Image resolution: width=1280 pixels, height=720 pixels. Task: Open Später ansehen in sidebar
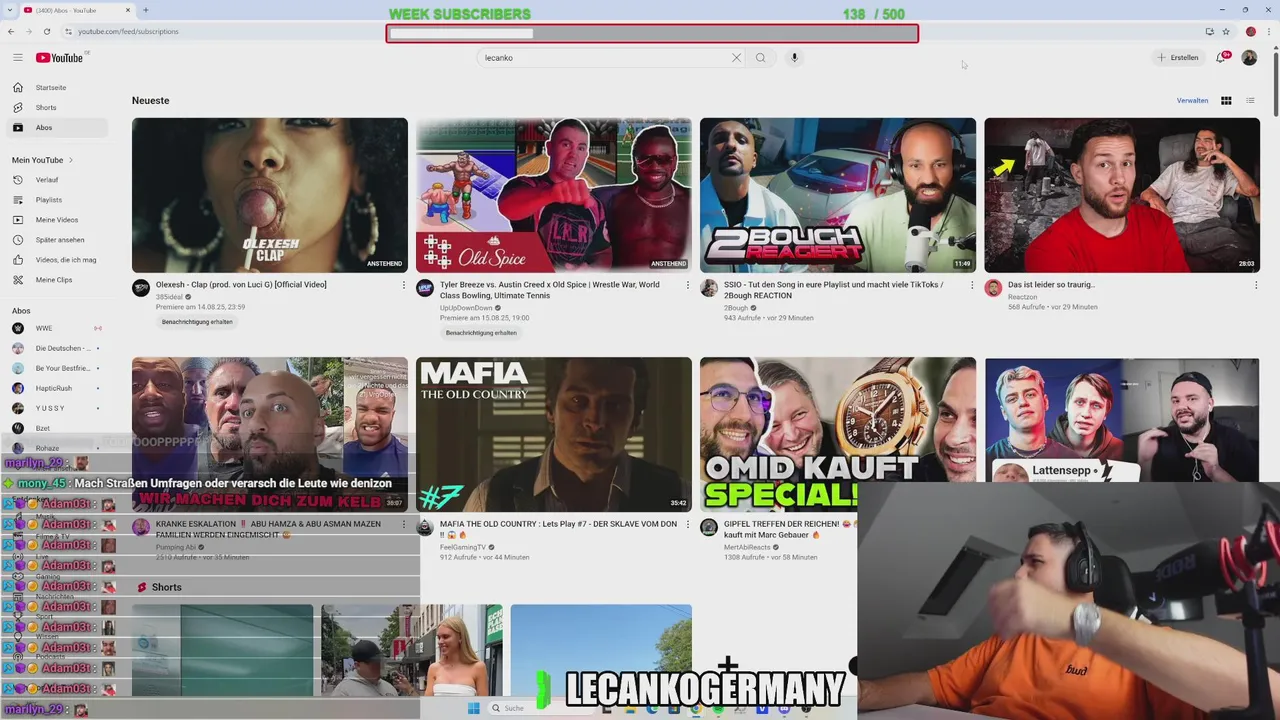pyautogui.click(x=57, y=240)
